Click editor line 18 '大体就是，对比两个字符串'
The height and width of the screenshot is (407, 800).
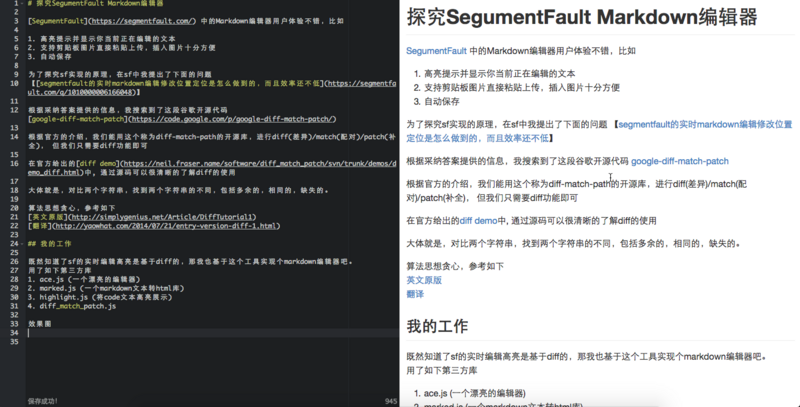(x=178, y=190)
